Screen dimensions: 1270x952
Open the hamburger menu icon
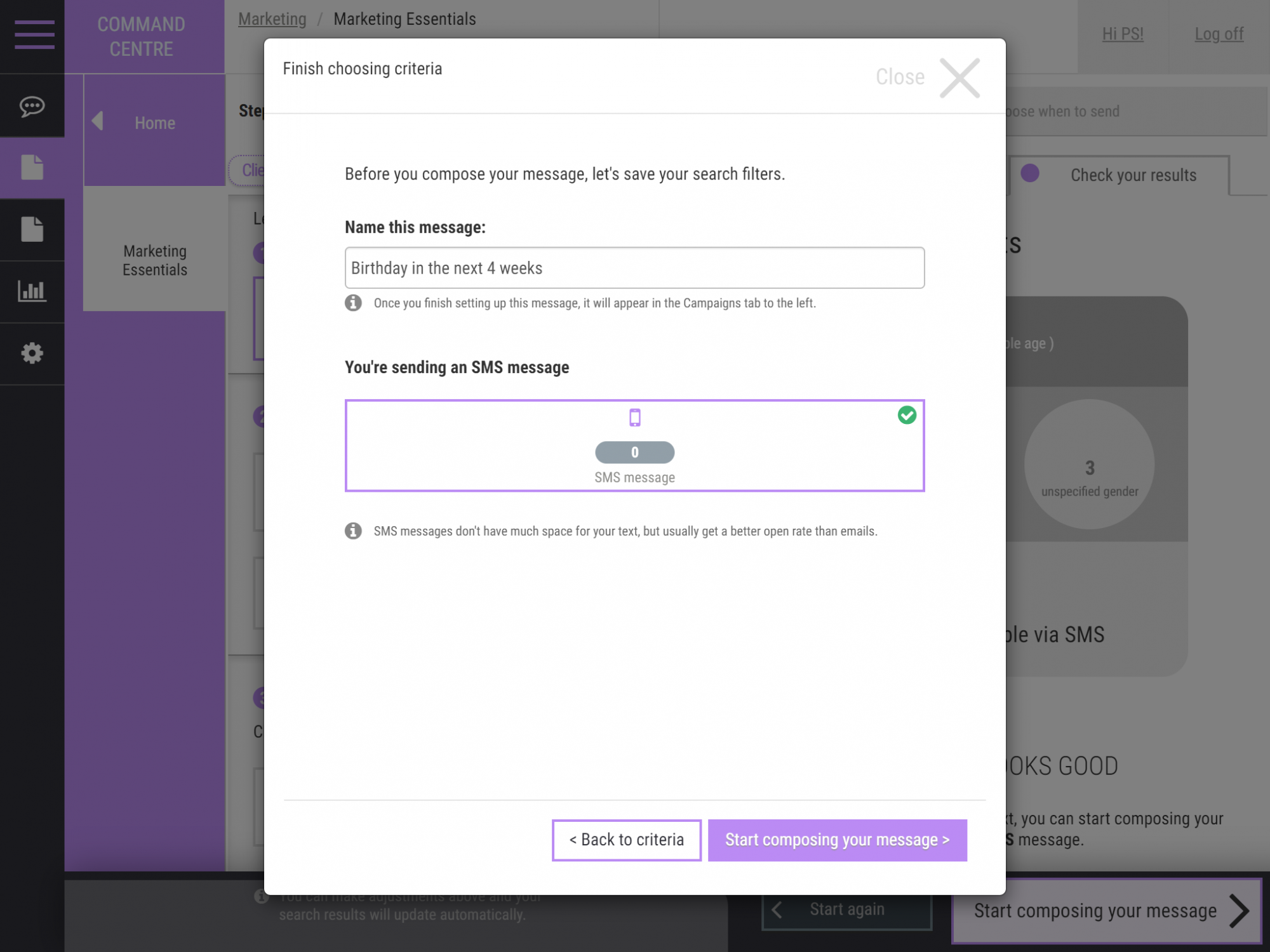tap(34, 34)
